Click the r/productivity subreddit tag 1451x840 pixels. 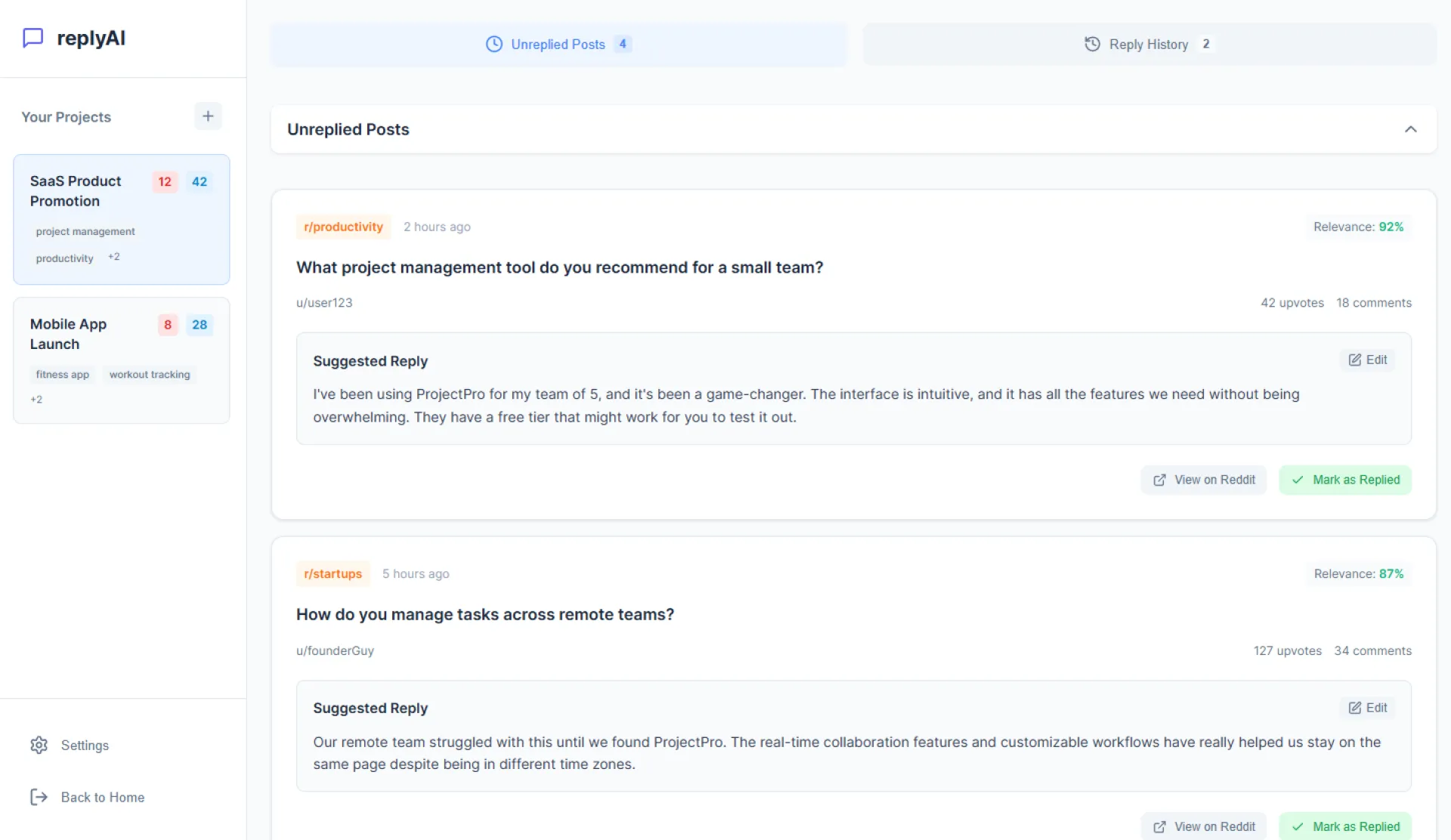(x=343, y=227)
